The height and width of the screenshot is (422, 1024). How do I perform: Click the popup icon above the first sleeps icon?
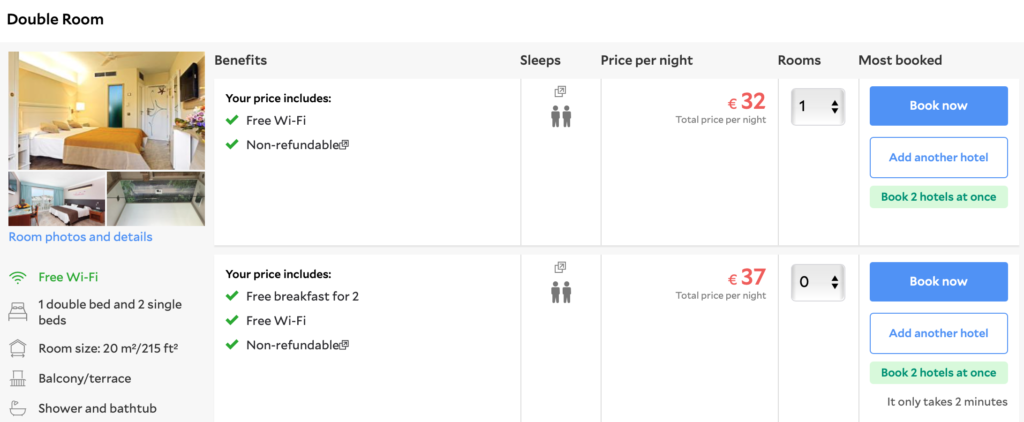[x=561, y=92]
